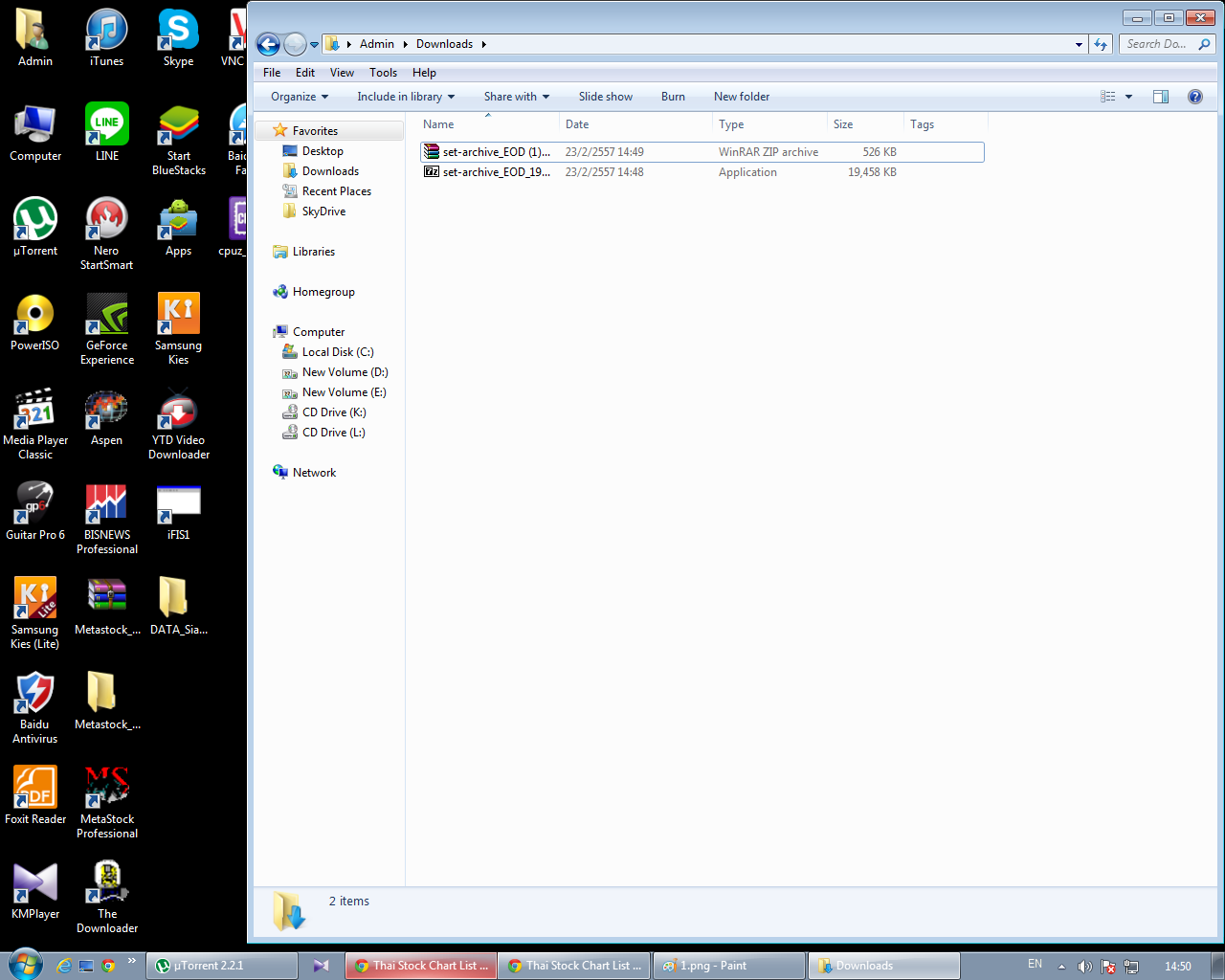Select the Media Player Classic icon
Image resolution: width=1225 pixels, height=980 pixels.
click(35, 424)
